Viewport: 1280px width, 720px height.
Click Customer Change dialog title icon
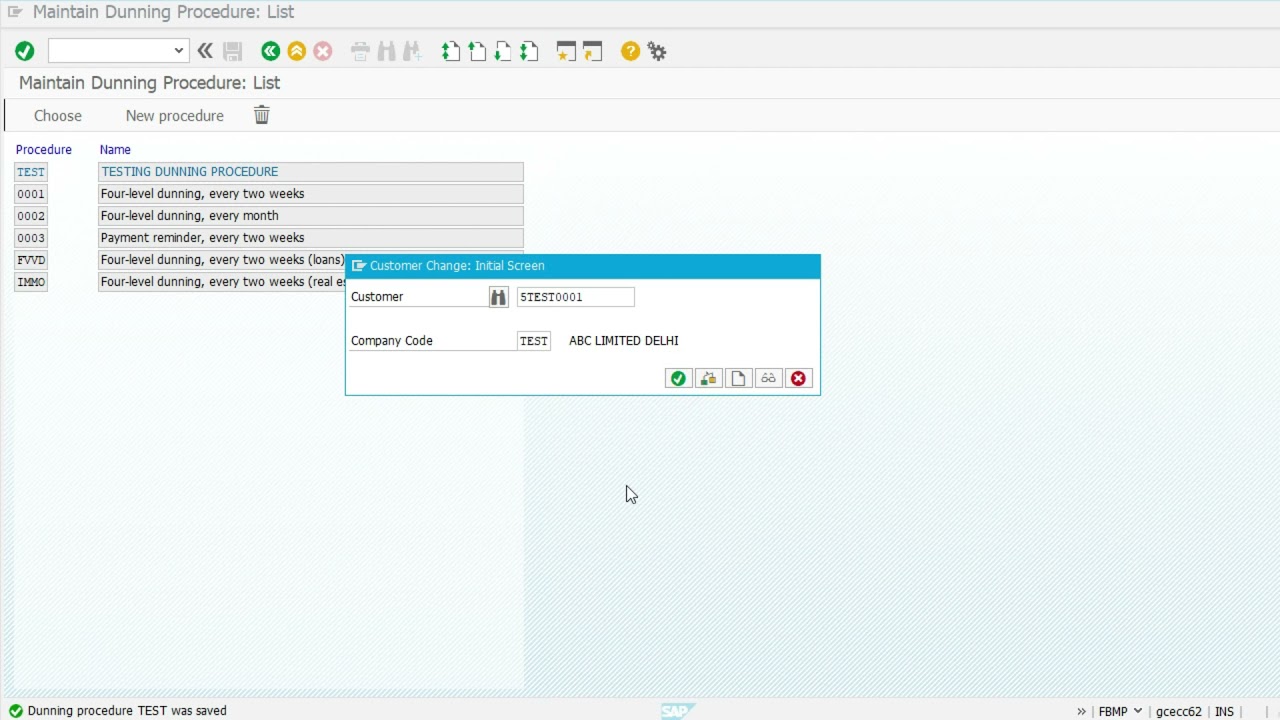coord(359,266)
